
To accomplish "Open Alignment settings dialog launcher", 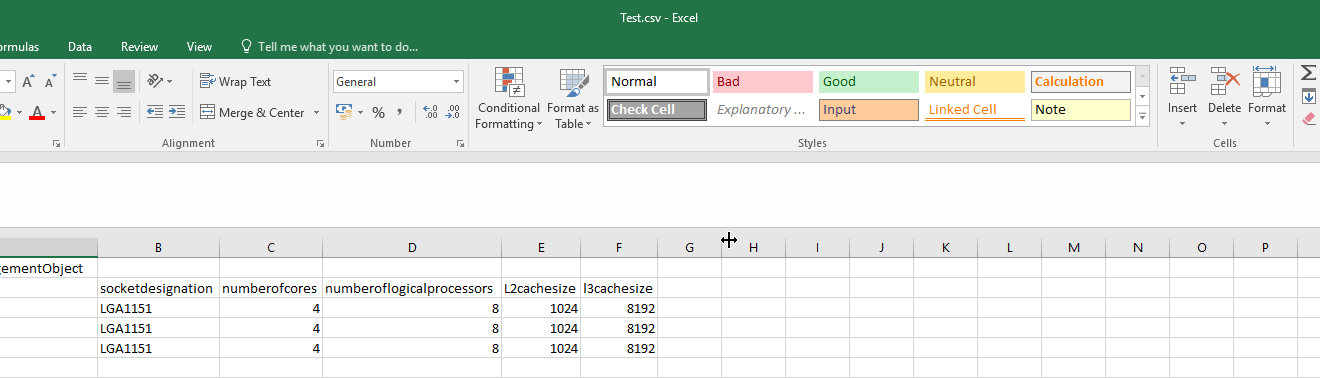I will coord(321,144).
